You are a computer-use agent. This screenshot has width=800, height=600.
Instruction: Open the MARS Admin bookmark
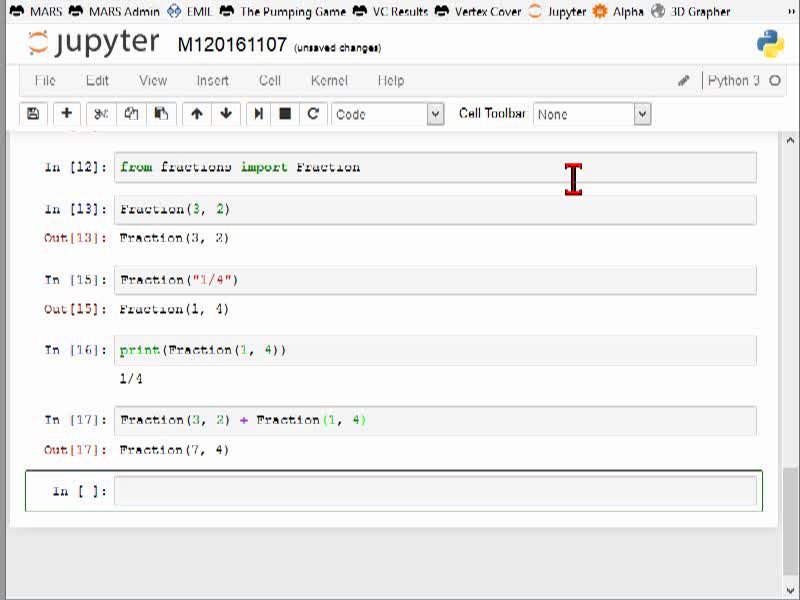(x=114, y=11)
